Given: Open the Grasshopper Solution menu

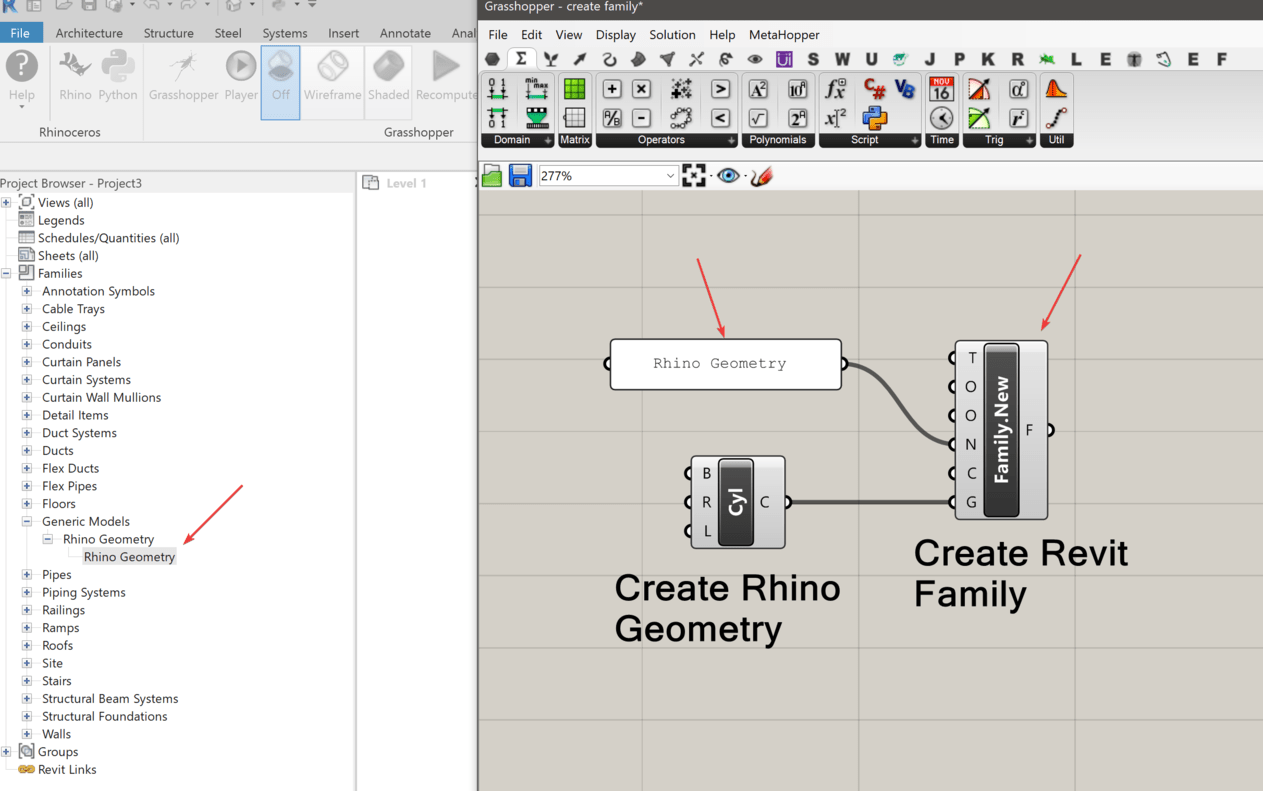Looking at the screenshot, I should coord(672,35).
